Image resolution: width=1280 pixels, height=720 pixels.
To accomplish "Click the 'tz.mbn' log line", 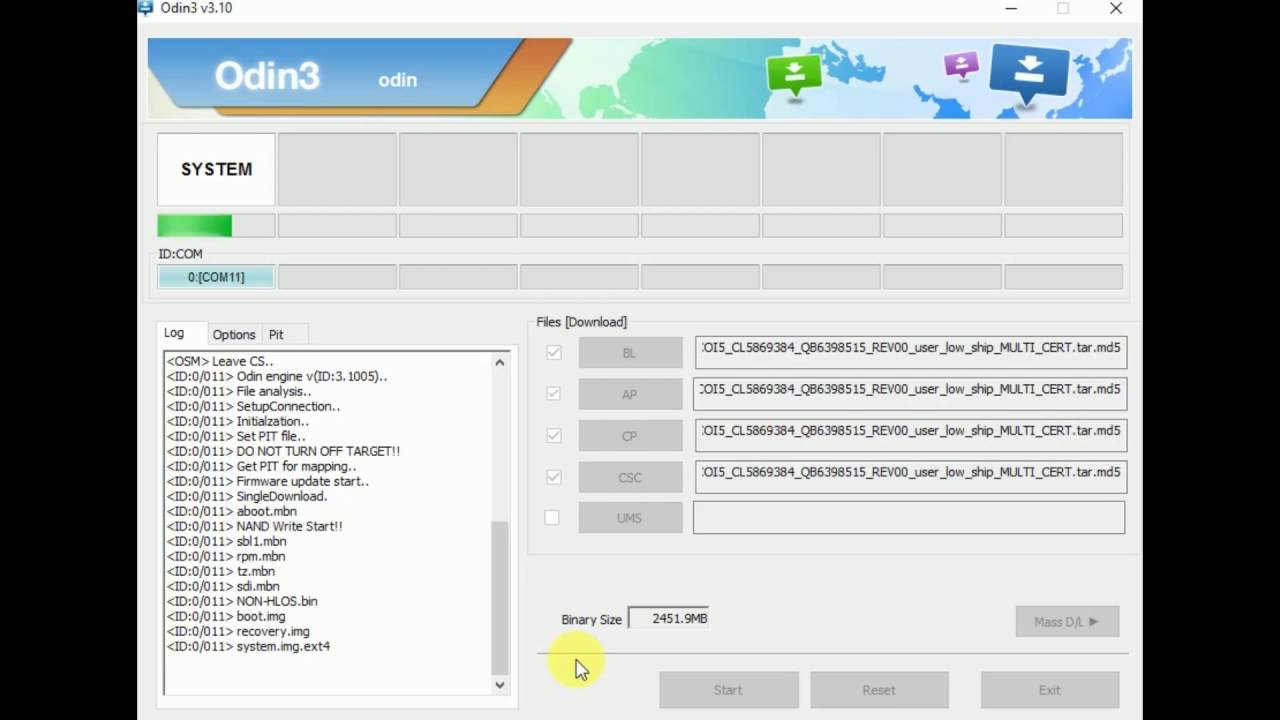I will 221,571.
